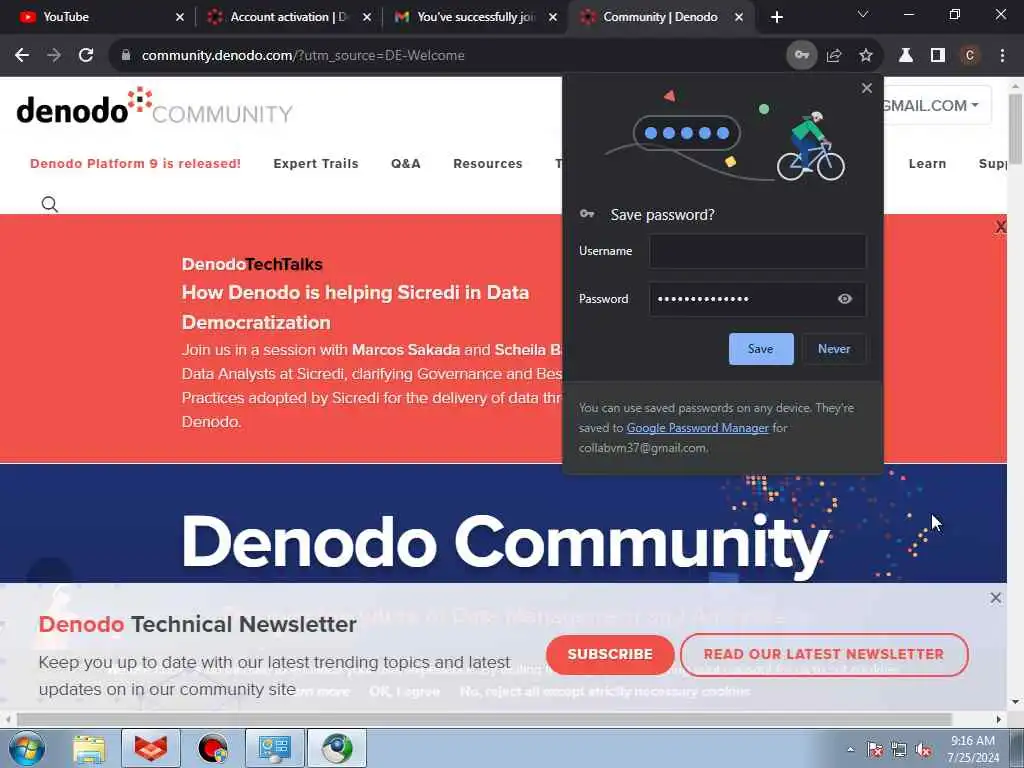Close the Save password popup
The width and height of the screenshot is (1024, 768).
[x=867, y=88]
